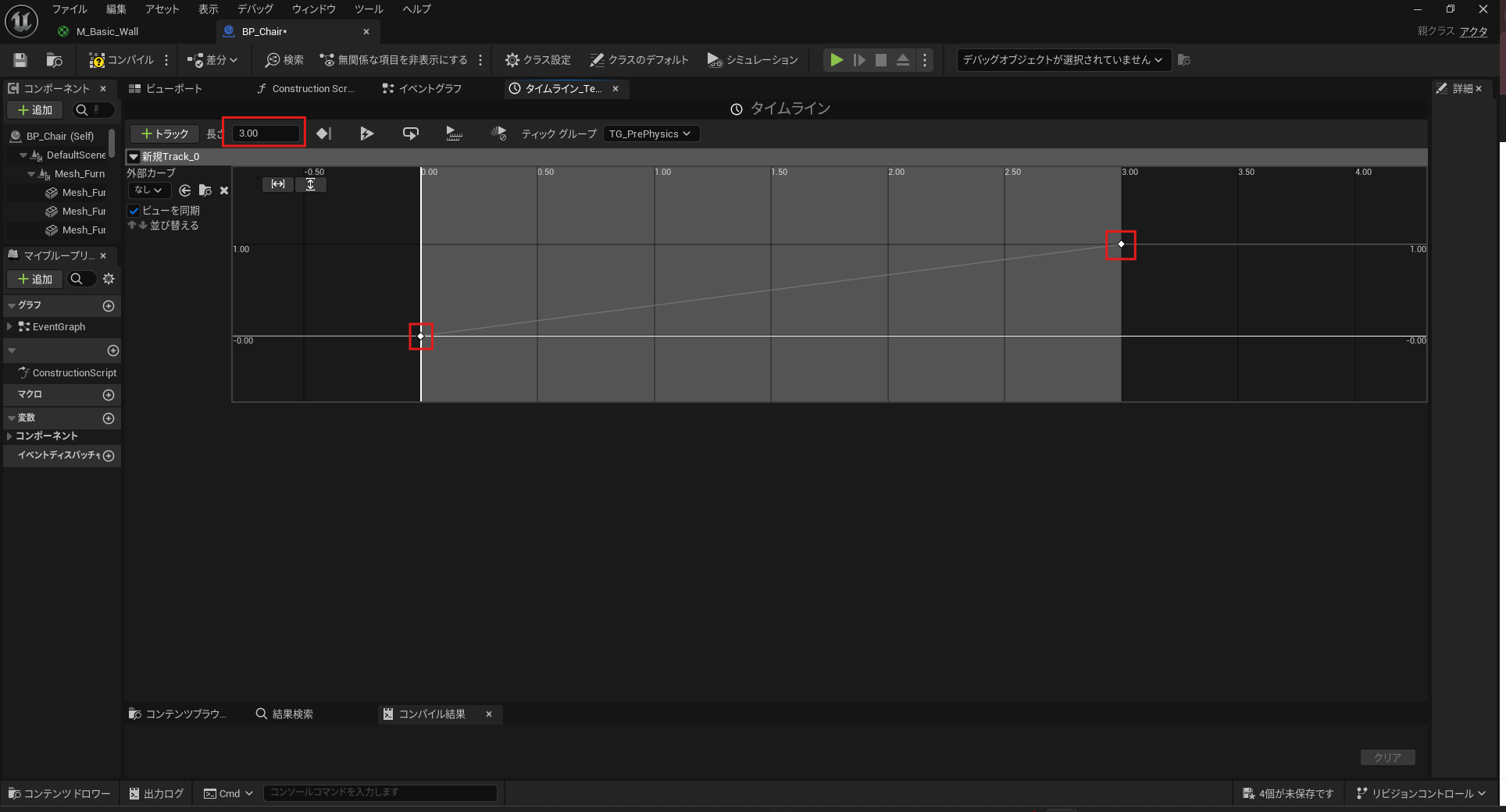Click the browse to asset icon
1506x812 pixels.
[54, 60]
